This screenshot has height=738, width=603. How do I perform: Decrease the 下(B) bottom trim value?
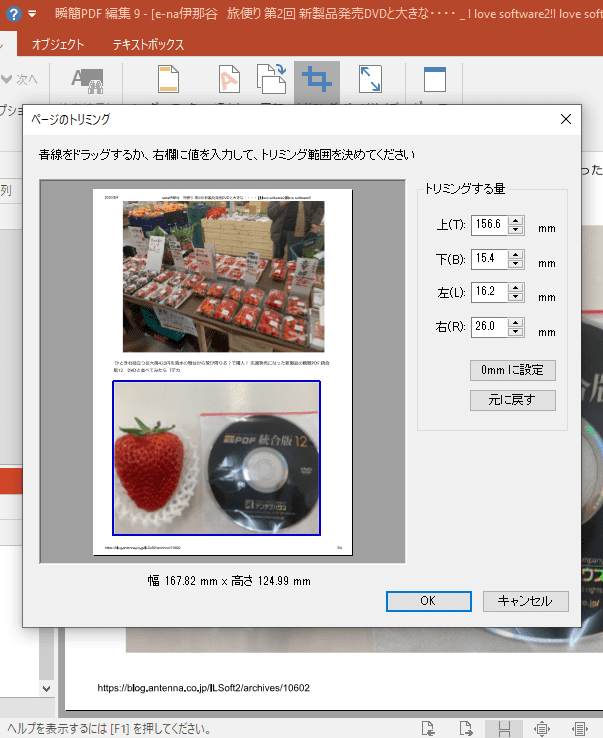(516, 265)
